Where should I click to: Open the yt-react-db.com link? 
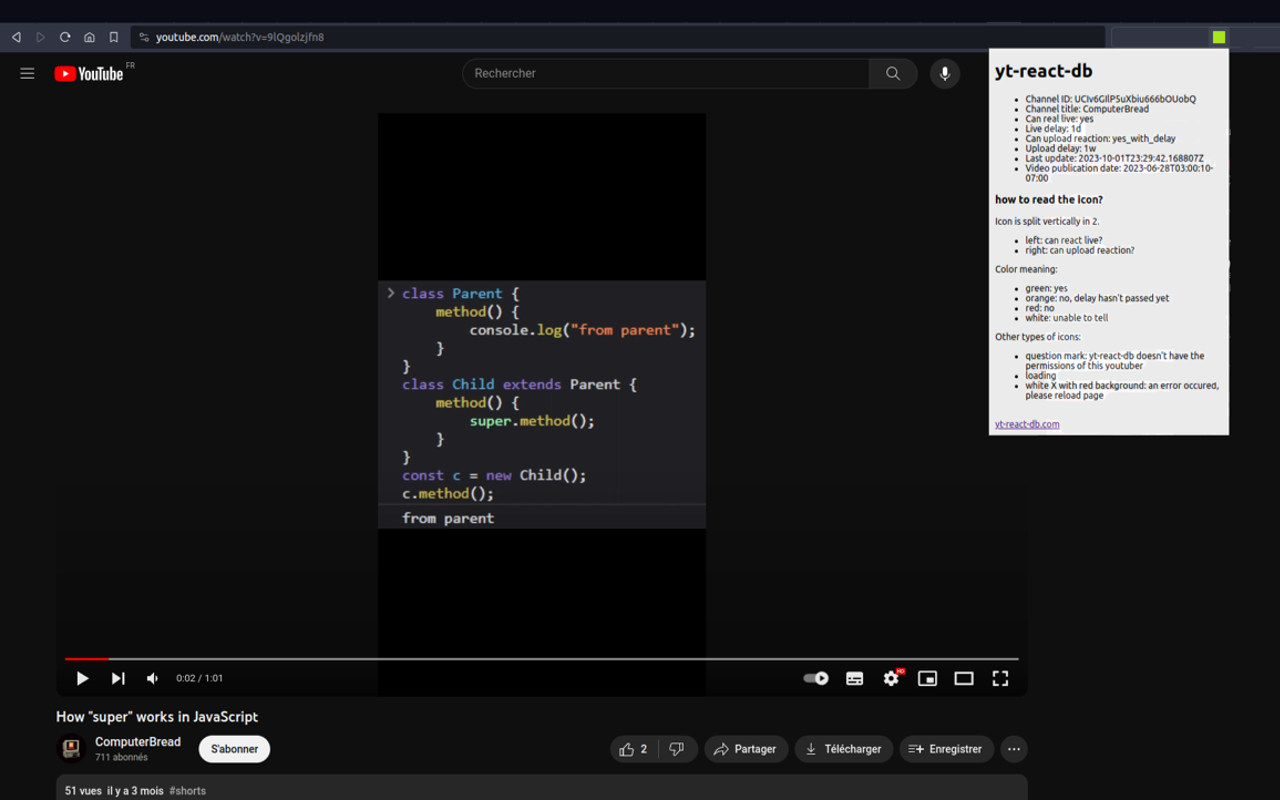pos(1027,424)
